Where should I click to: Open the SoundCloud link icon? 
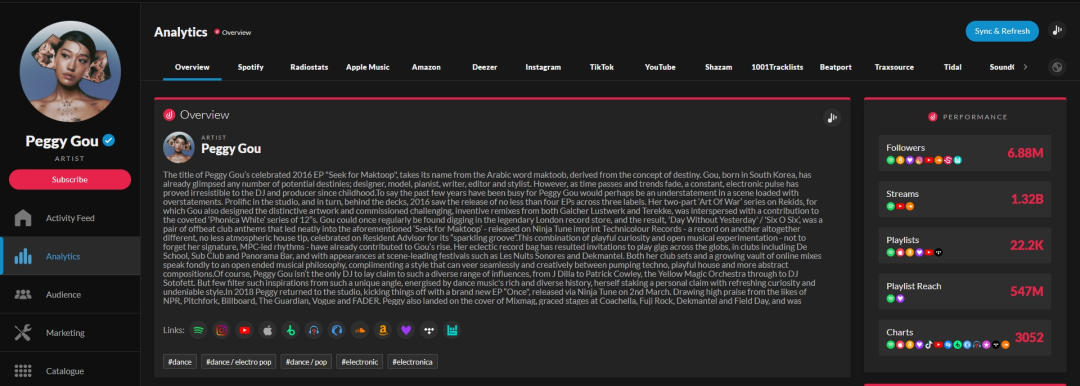click(359, 330)
